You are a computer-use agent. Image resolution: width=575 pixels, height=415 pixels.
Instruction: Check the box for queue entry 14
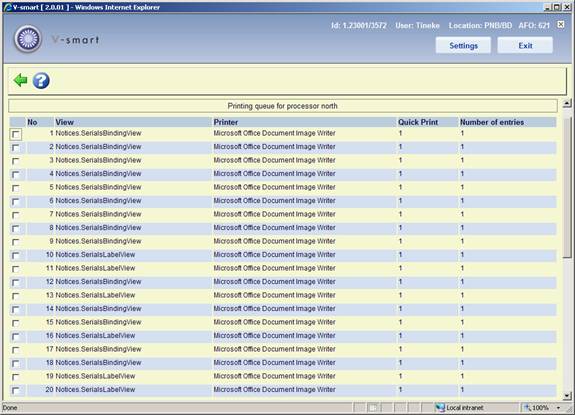tap(16, 310)
